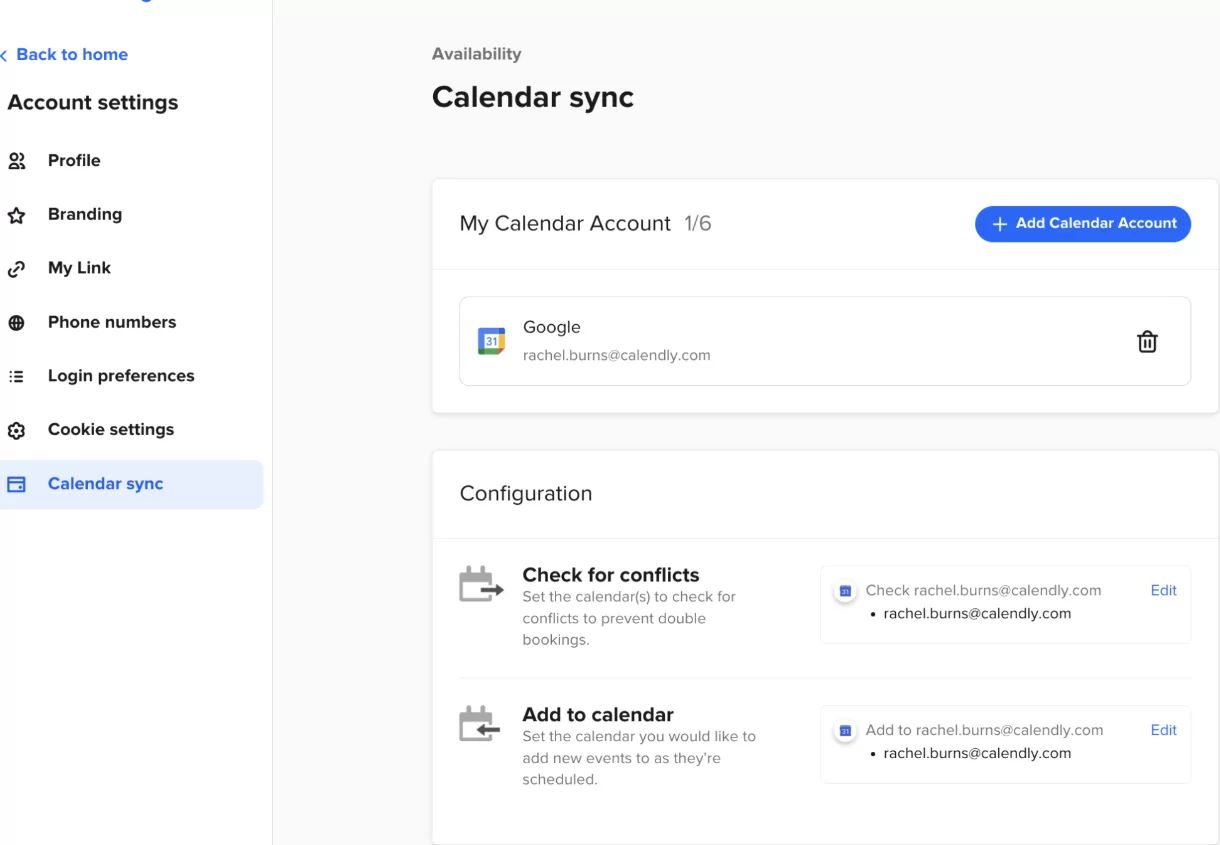Screen dimensions: 1220x845
Task: Click the Calendar sync calendar icon
Action: coord(16,484)
